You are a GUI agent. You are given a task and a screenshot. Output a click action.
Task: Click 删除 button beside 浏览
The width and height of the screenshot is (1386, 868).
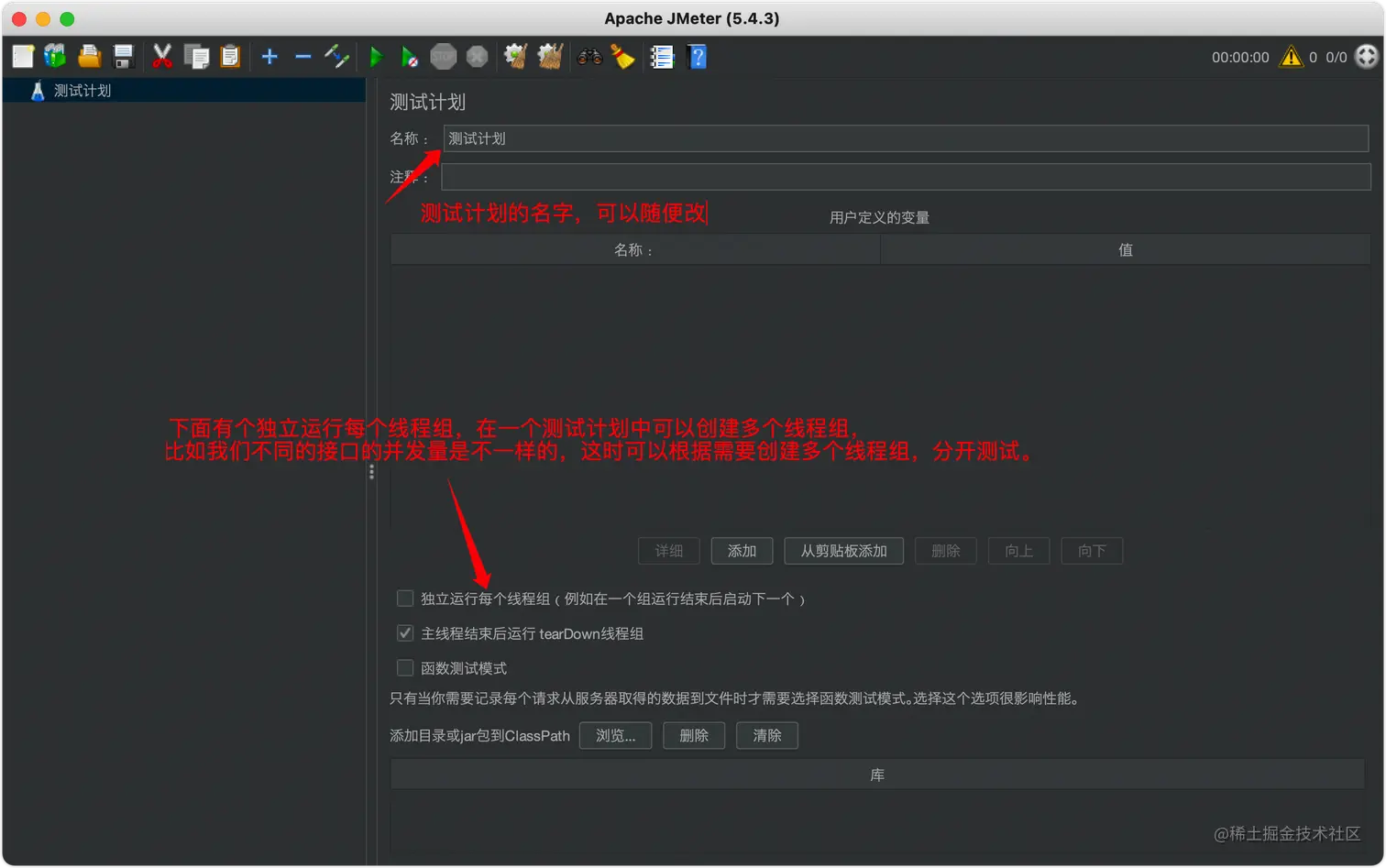pos(694,736)
